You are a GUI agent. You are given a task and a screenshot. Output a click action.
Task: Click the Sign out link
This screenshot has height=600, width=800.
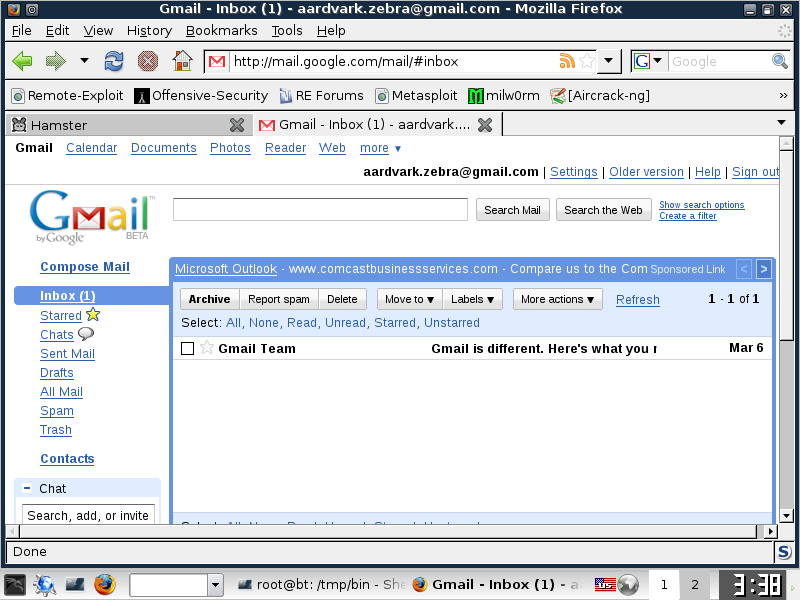click(x=756, y=172)
